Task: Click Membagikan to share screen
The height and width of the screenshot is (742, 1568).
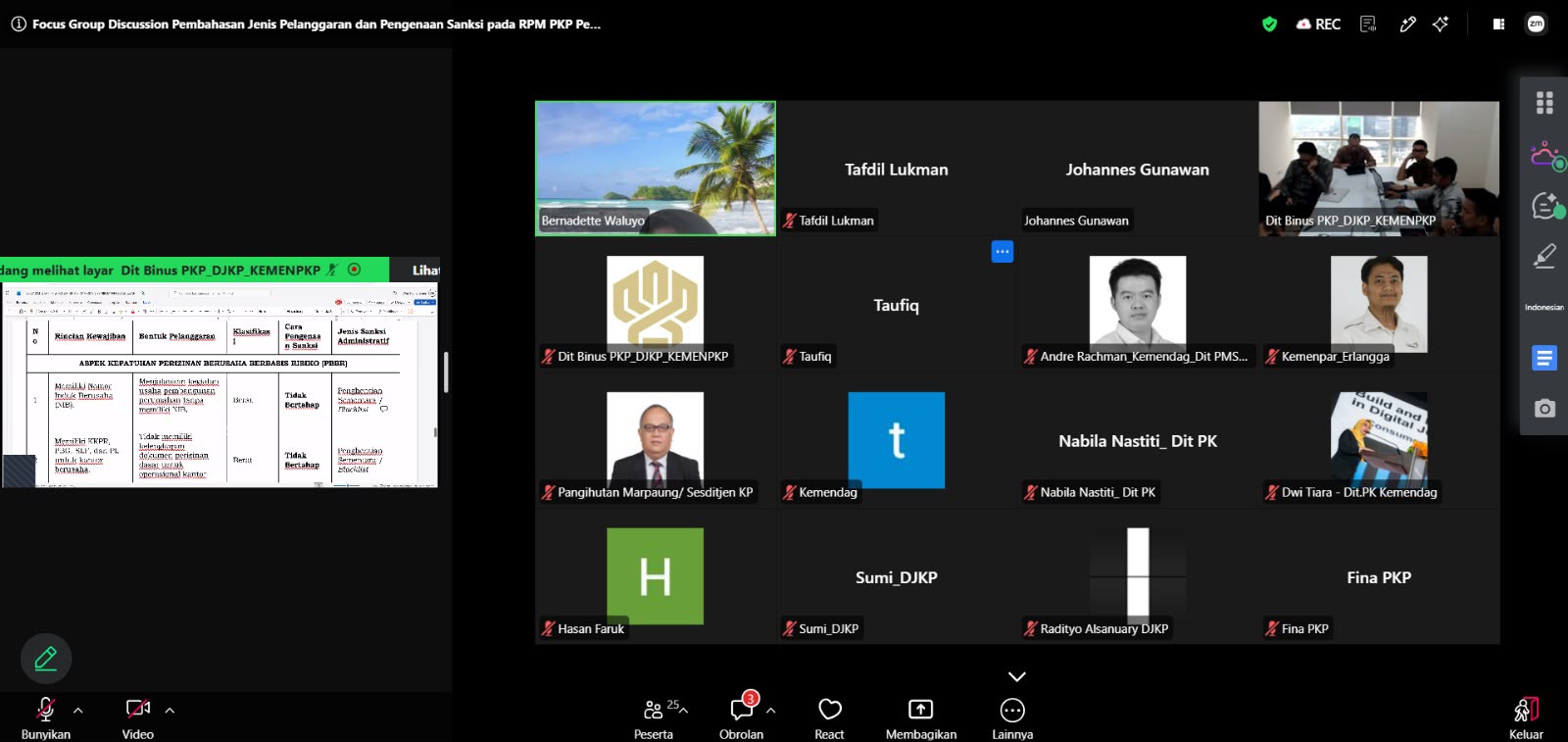Action: point(921,718)
